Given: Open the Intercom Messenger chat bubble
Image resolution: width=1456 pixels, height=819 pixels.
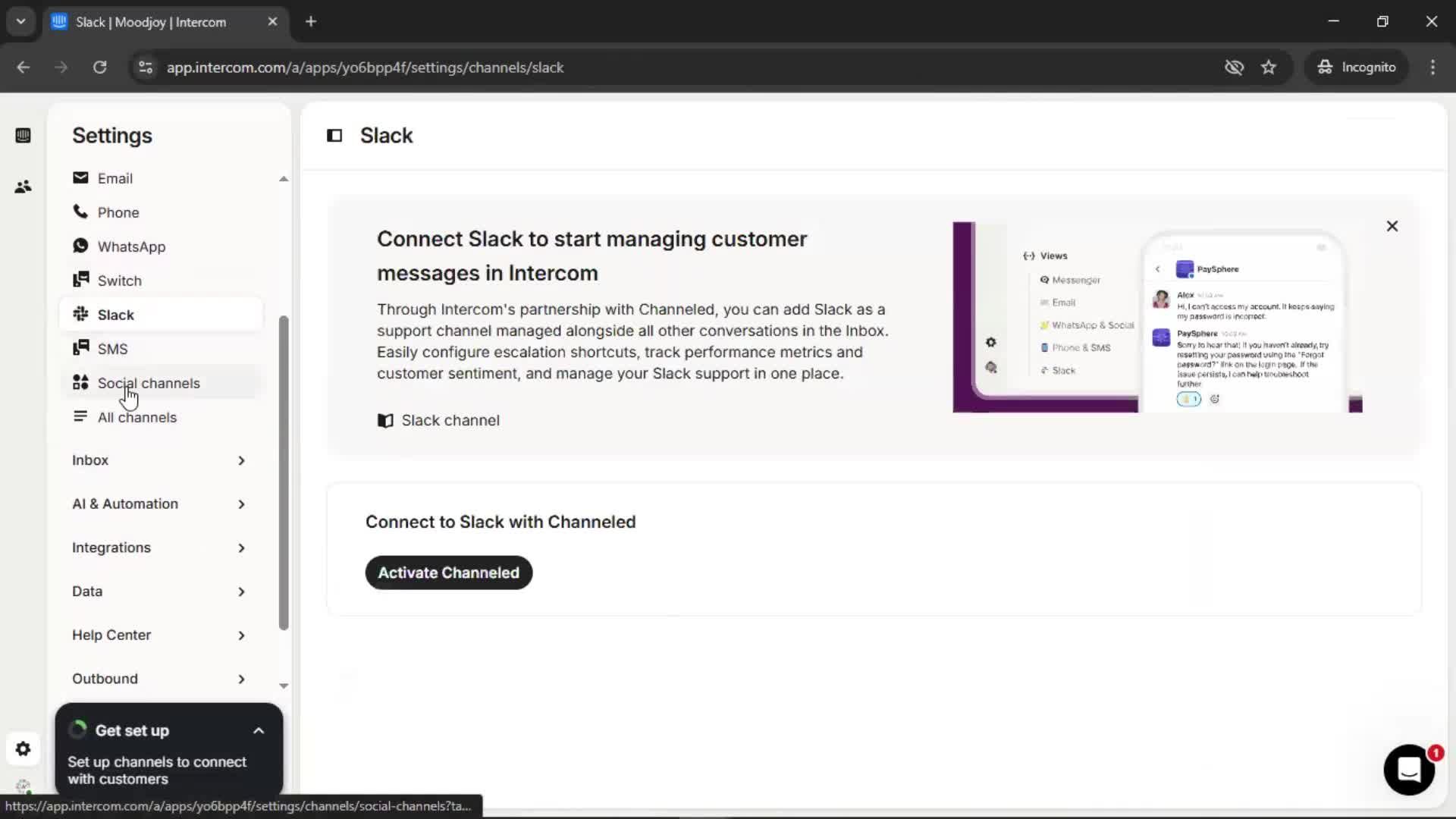Looking at the screenshot, I should [1409, 770].
